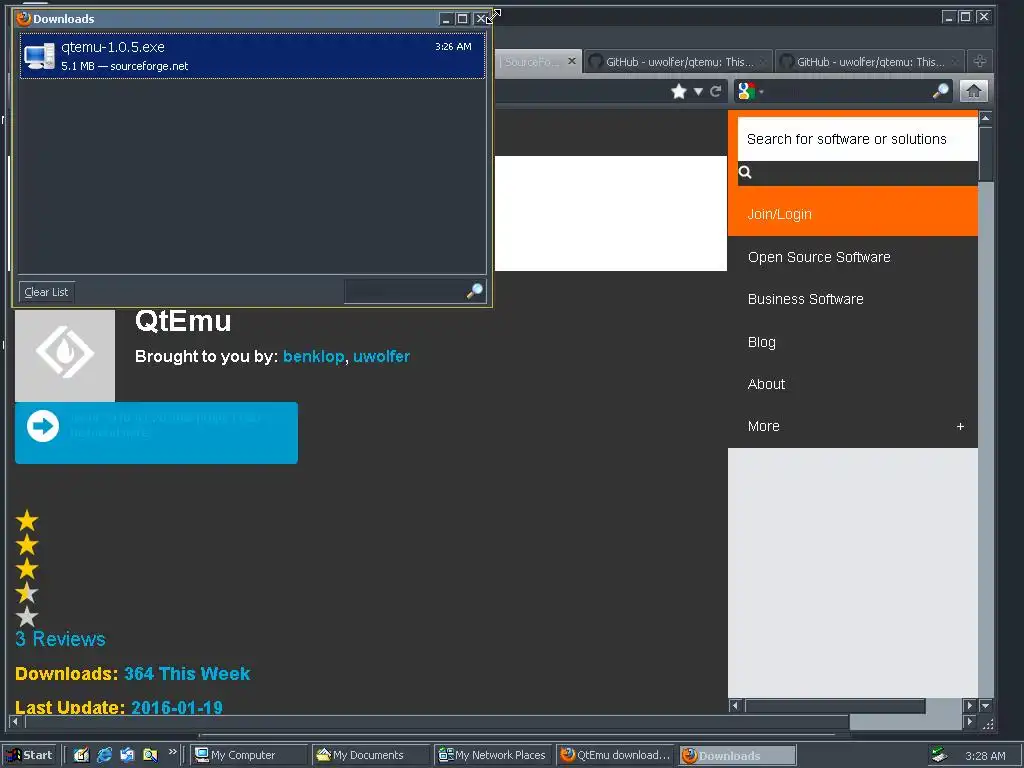Click the main page scroll-left arrow
This screenshot has width=1024, height=768.
coord(14,722)
